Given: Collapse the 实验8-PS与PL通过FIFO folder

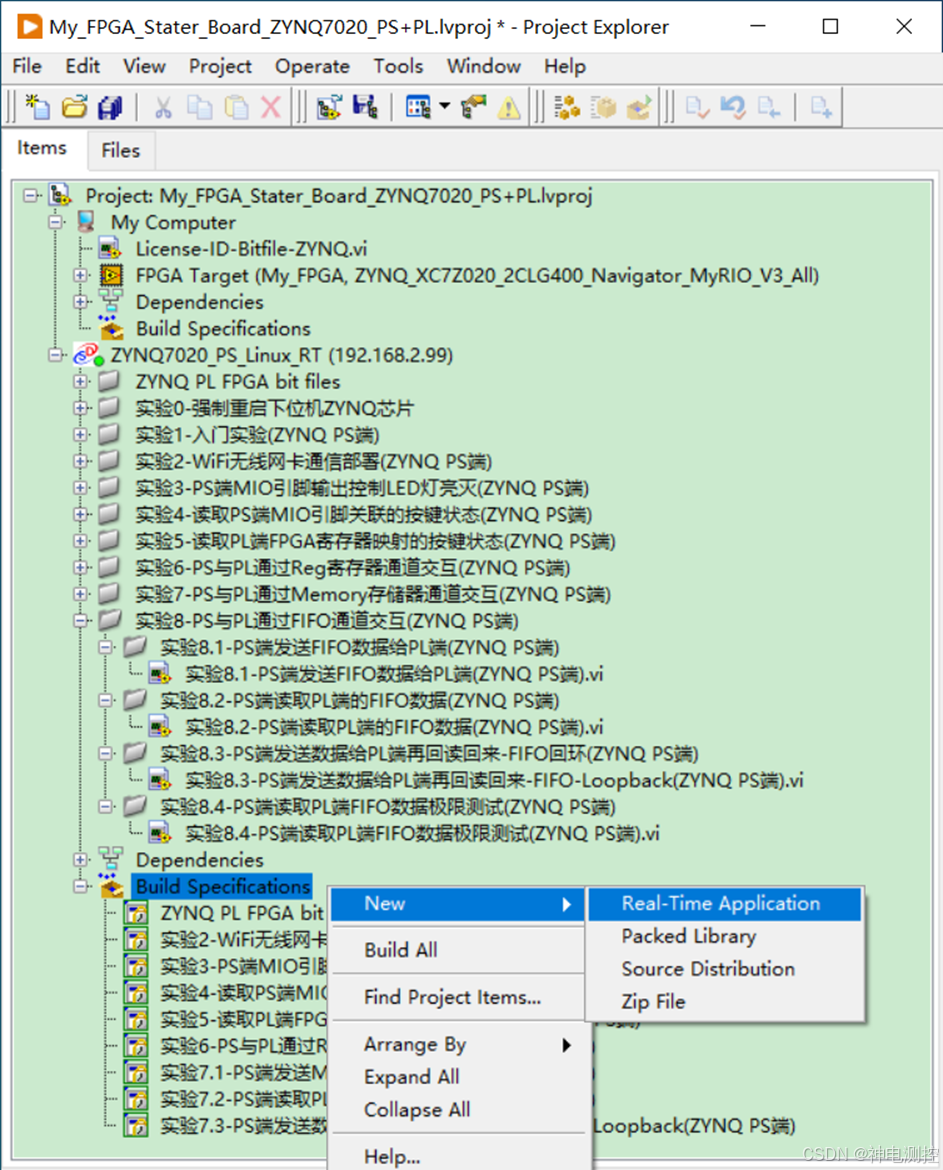Looking at the screenshot, I should [80, 621].
